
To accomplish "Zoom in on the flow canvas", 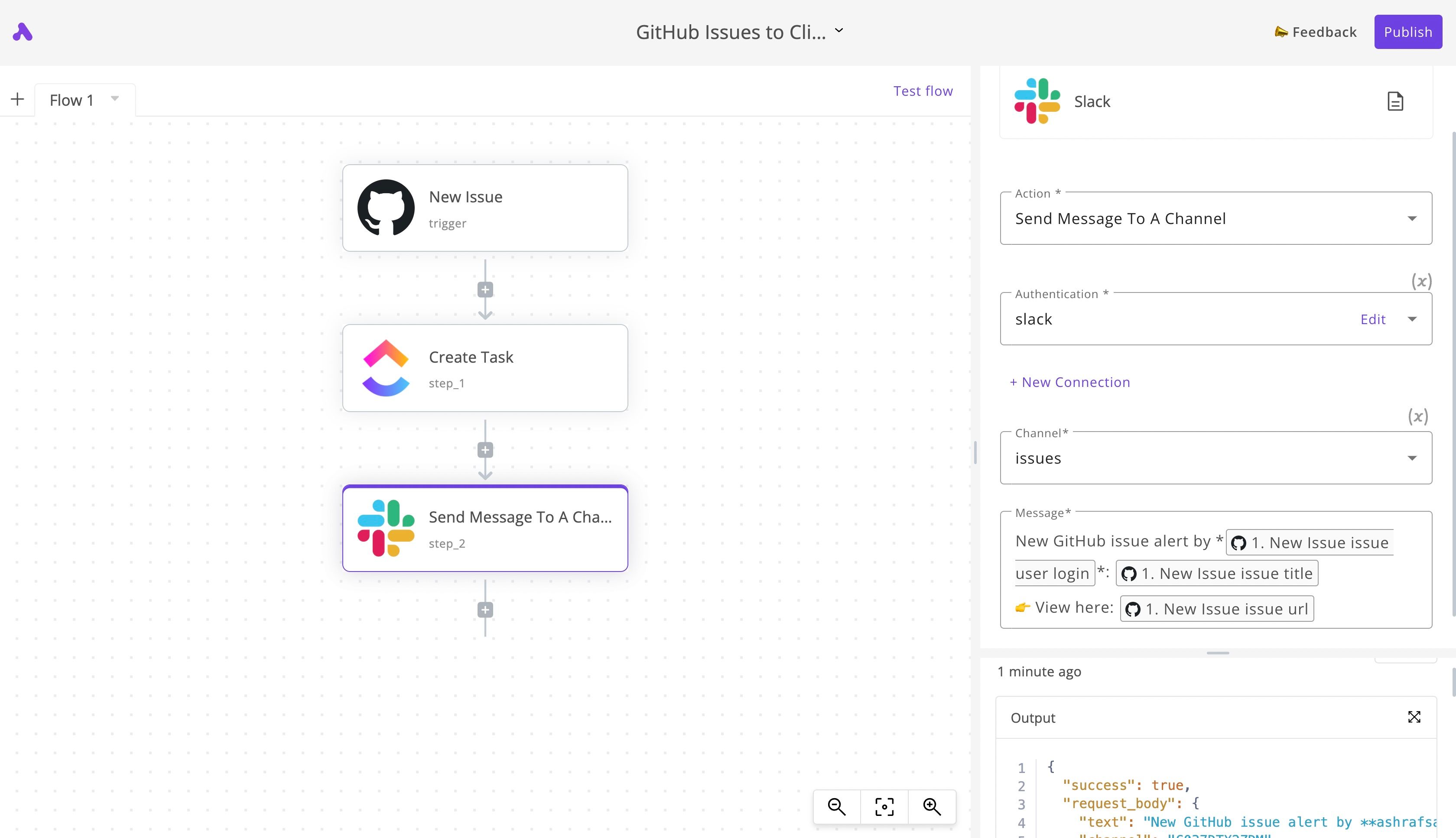I will point(932,807).
